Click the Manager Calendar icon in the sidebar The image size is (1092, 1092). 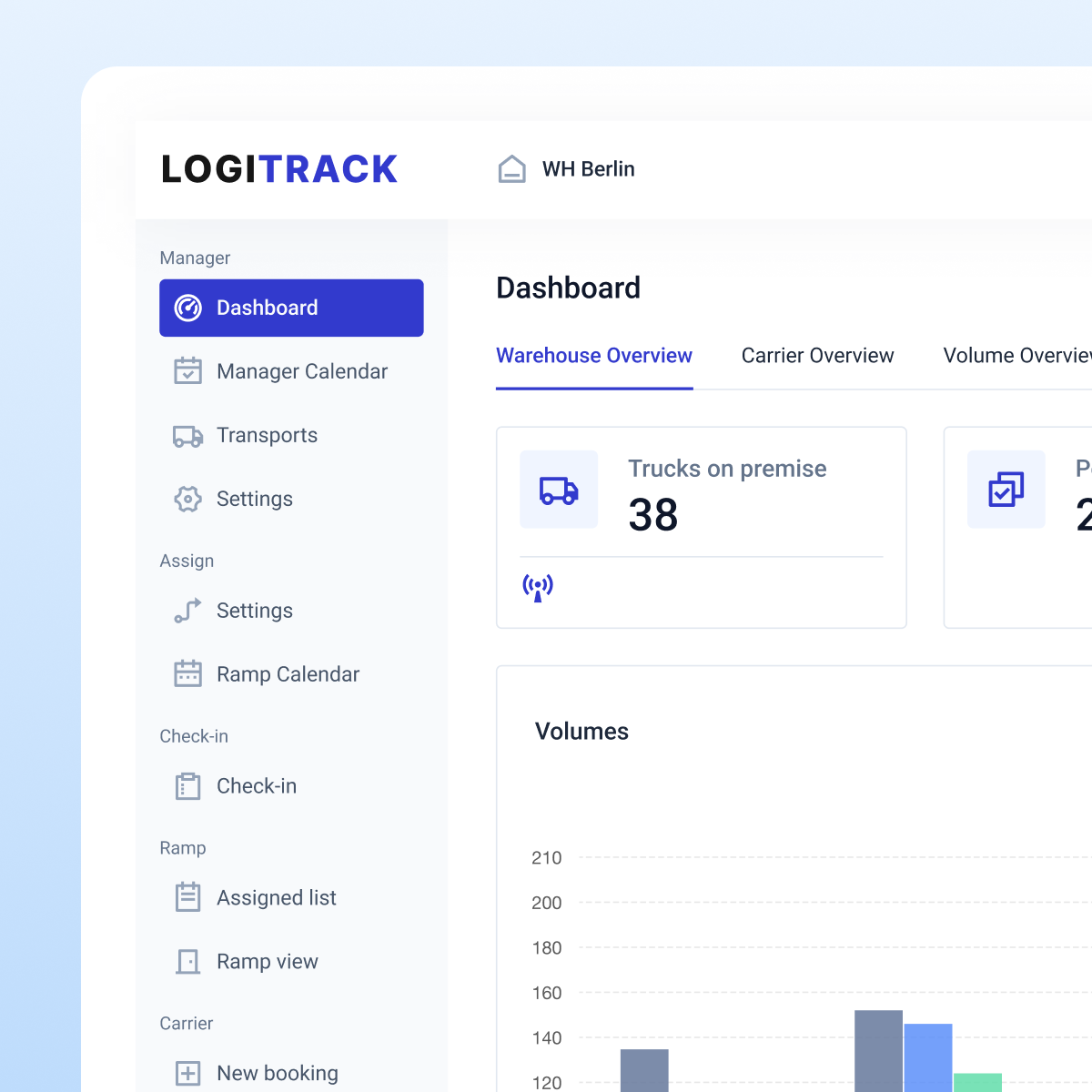coord(187,371)
